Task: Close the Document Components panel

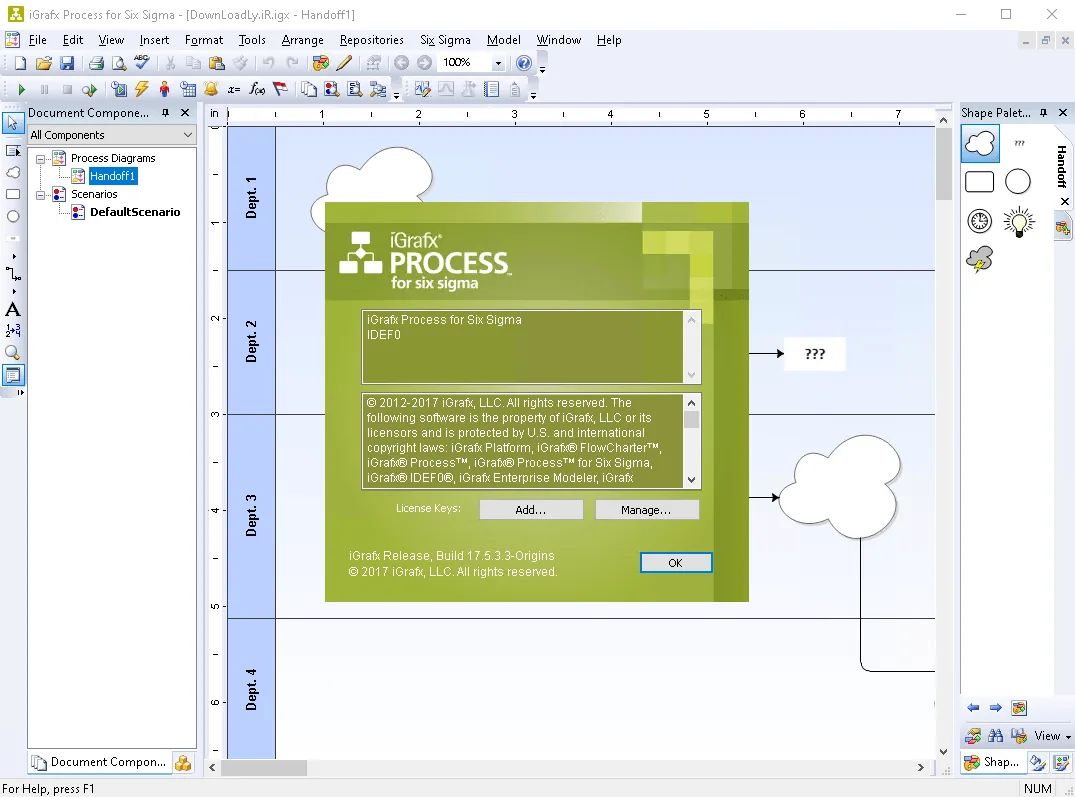Action: (x=185, y=112)
